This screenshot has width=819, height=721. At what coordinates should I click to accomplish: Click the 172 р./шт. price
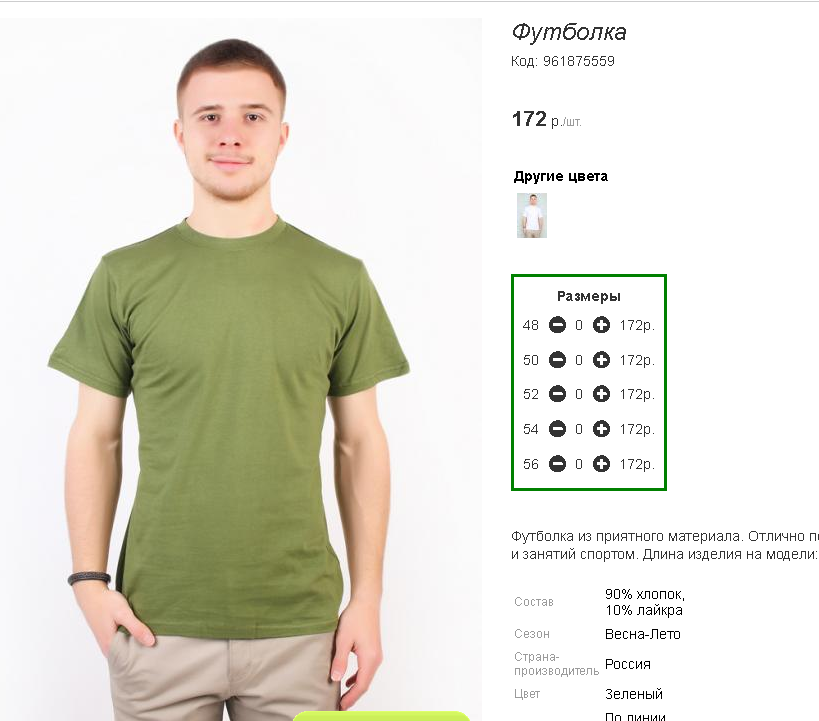[x=546, y=119]
